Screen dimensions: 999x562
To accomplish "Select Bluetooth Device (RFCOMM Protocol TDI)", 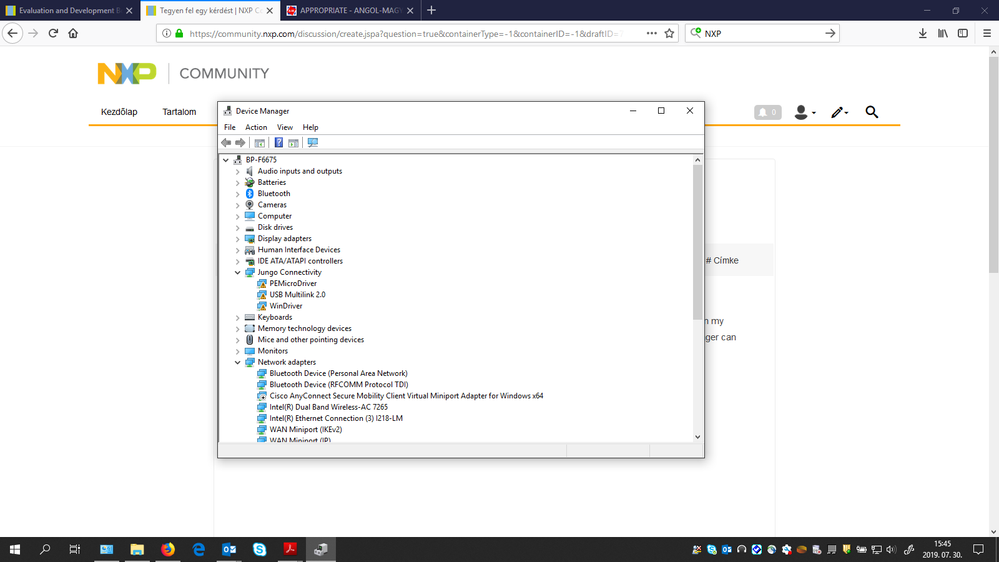I will [x=338, y=384].
